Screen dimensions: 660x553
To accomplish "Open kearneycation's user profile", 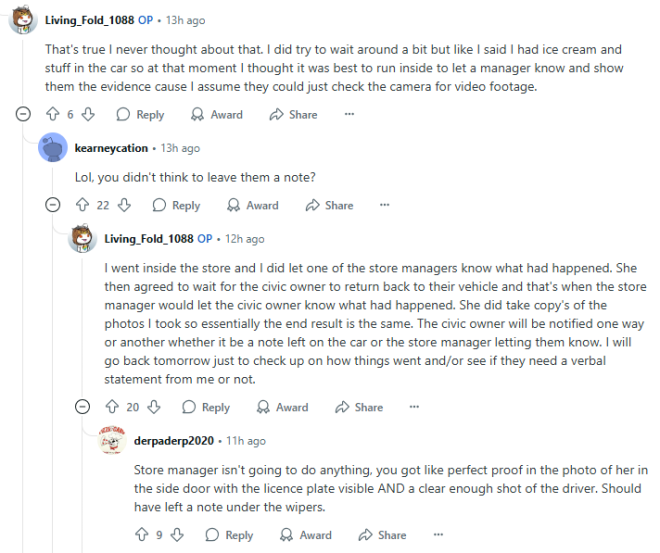I will 111,148.
